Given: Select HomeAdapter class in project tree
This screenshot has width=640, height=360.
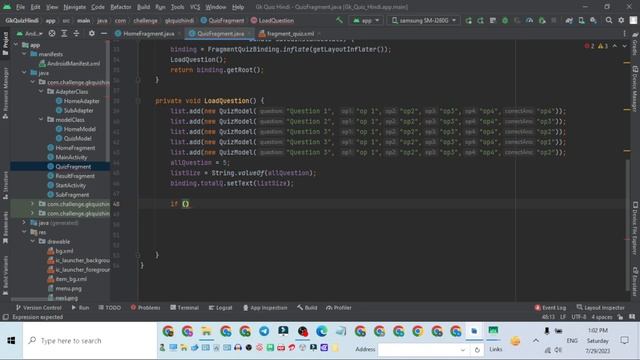Looking at the screenshot, I should (78, 101).
